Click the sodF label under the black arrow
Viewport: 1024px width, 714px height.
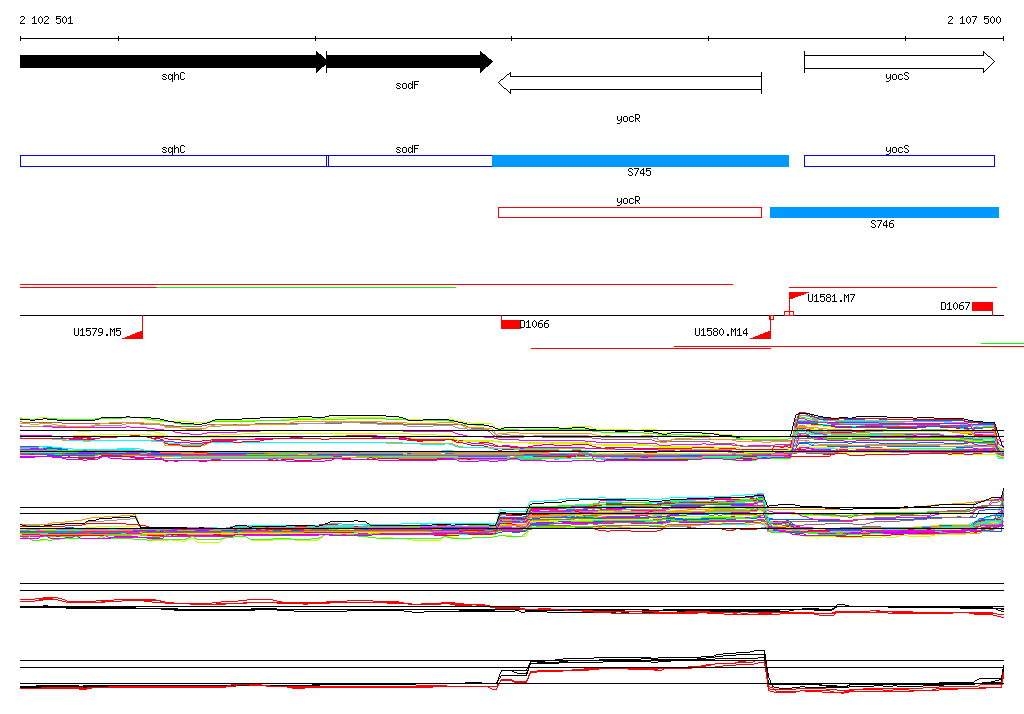click(x=407, y=85)
